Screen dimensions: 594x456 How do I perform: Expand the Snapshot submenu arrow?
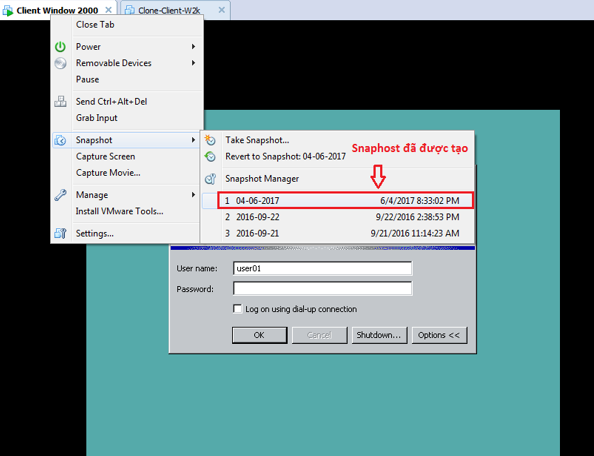[193, 140]
